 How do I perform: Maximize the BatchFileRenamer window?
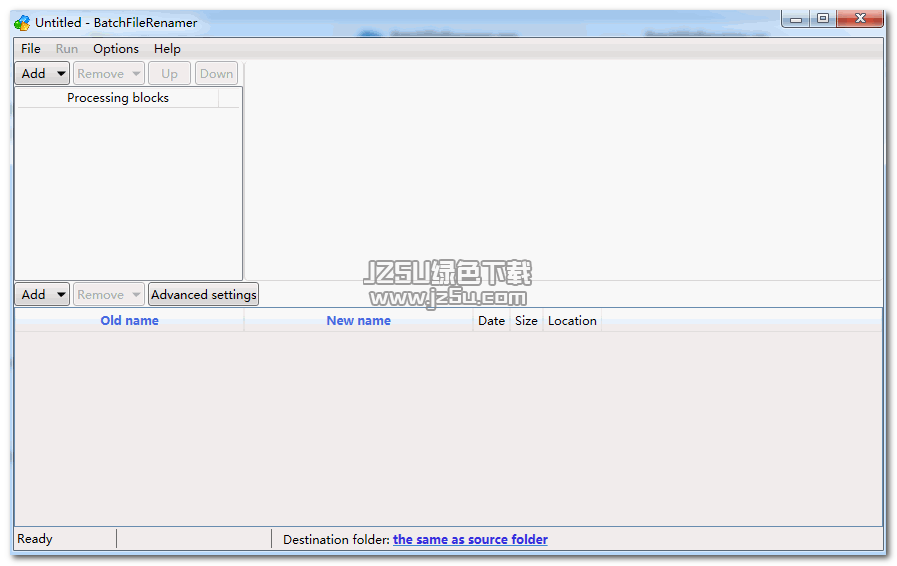823,19
